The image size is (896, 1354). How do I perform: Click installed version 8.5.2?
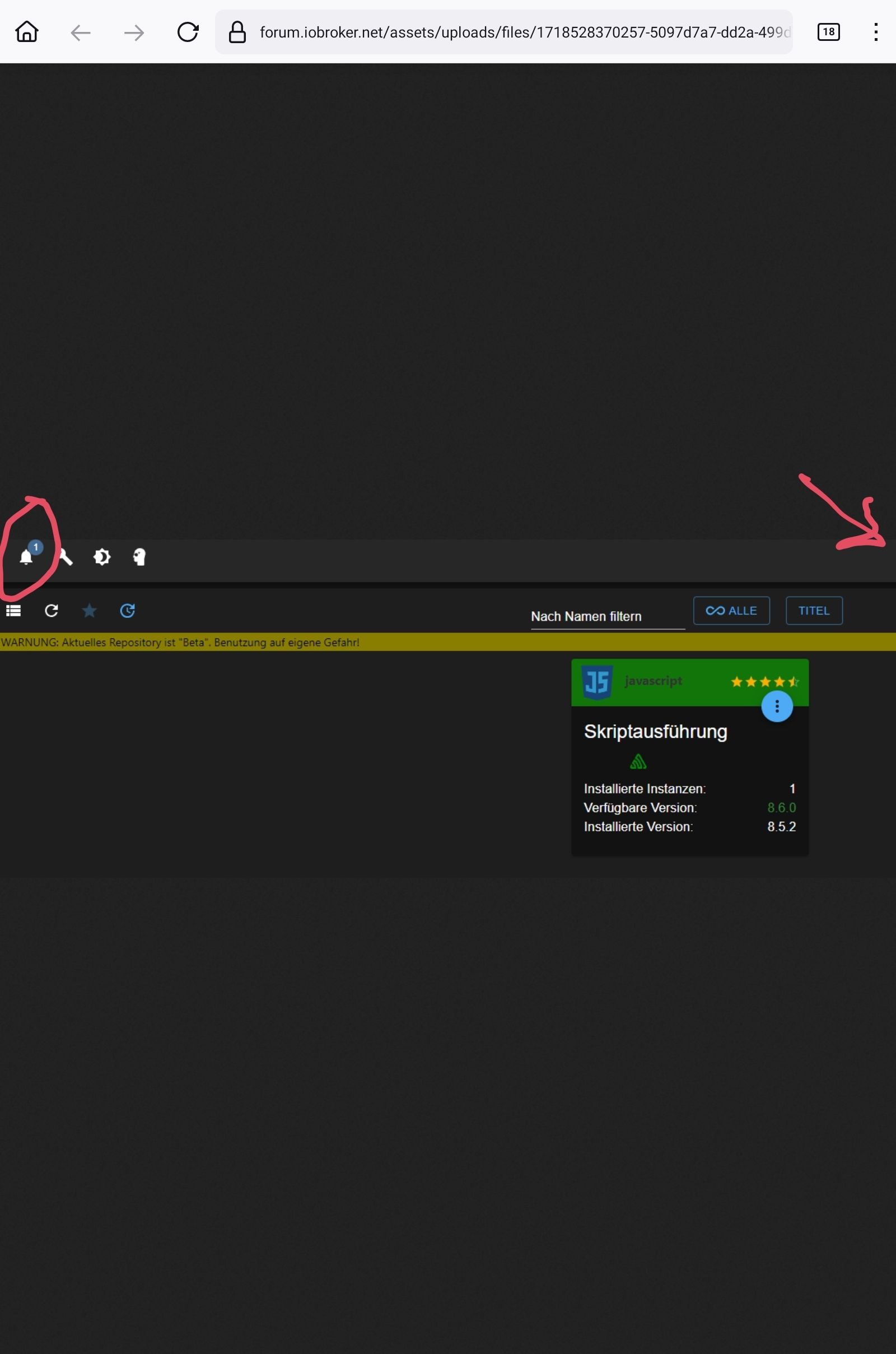pos(781,826)
